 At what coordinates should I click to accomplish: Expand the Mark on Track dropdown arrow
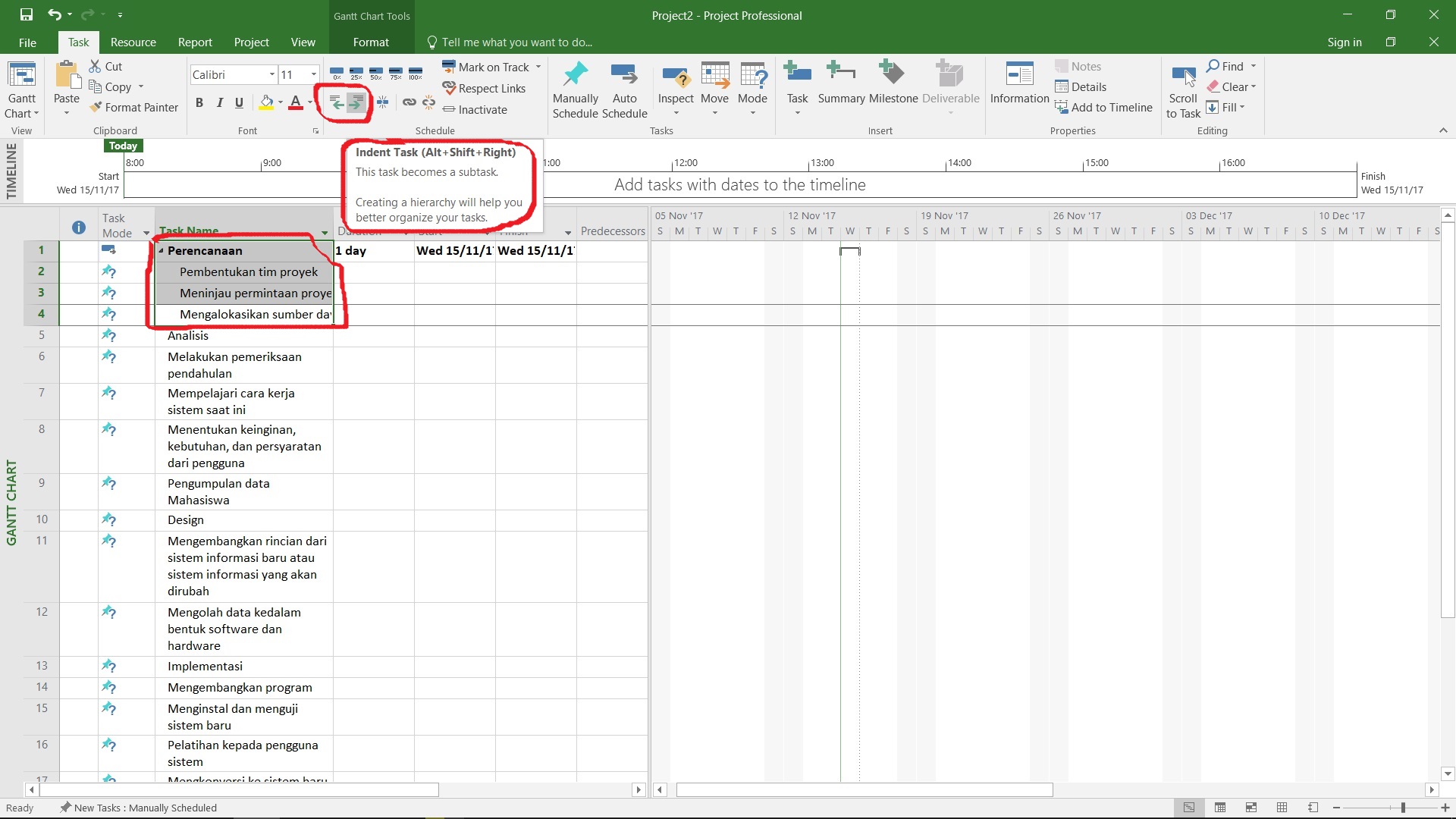pos(538,67)
